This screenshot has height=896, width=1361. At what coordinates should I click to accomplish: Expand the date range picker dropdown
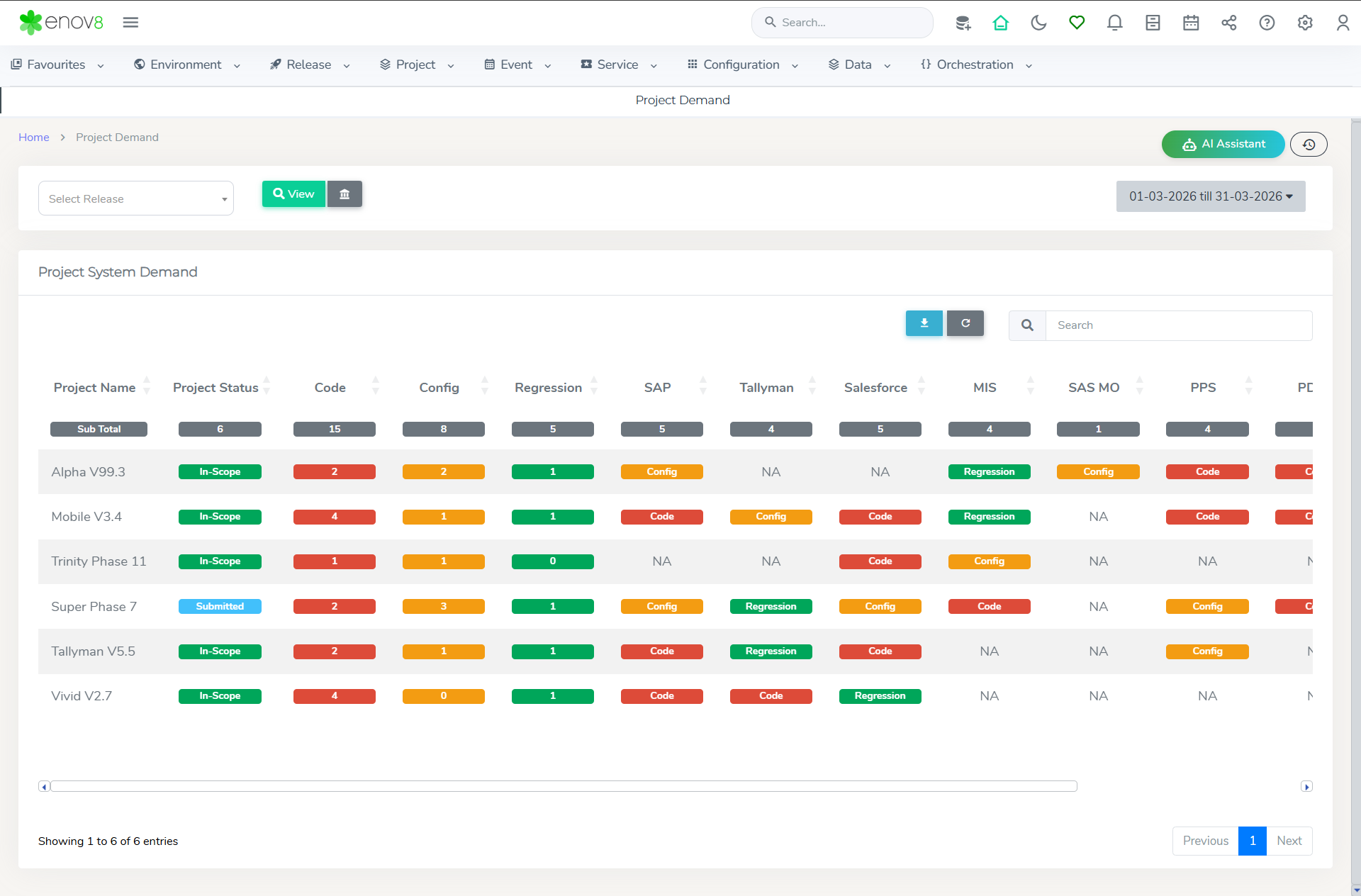pos(1210,196)
